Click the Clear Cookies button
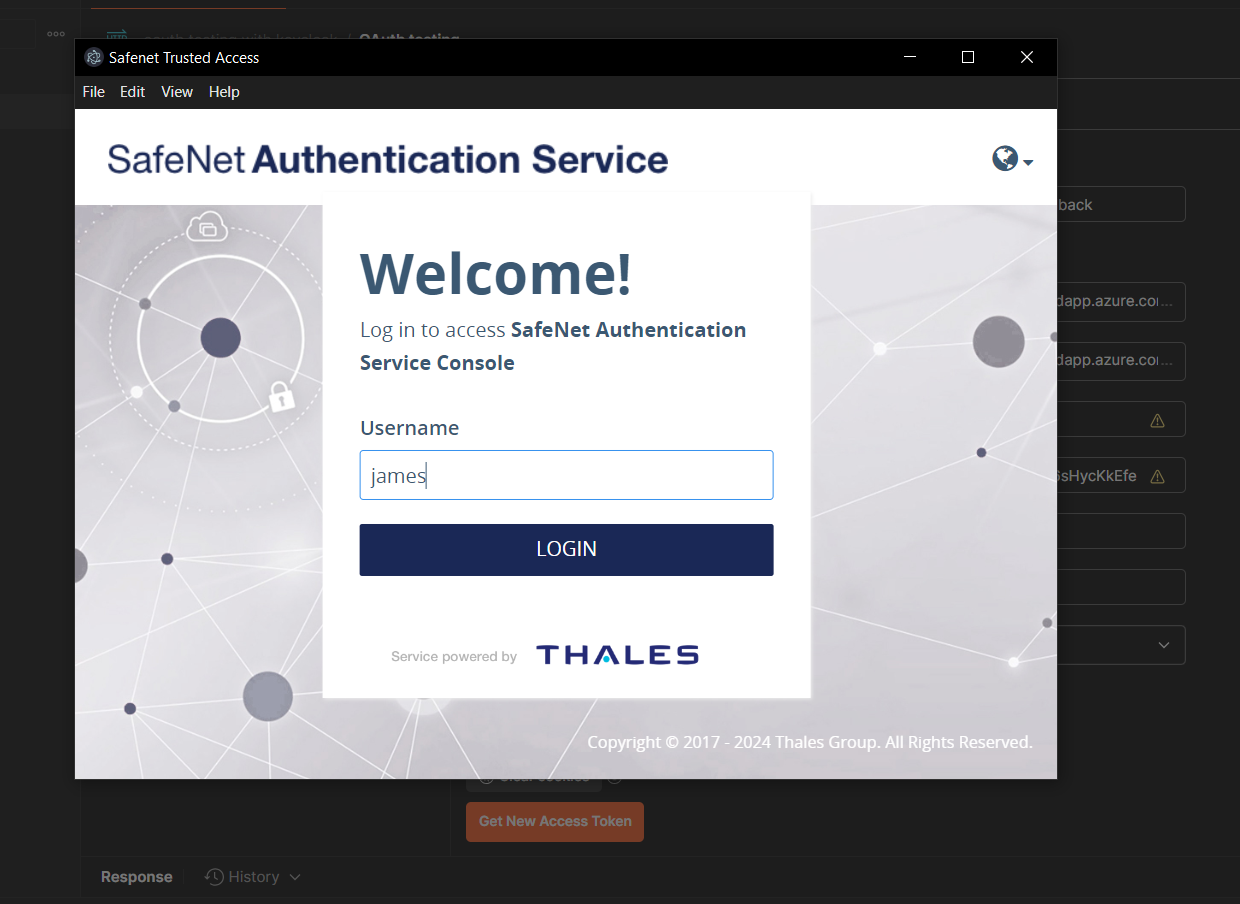Image resolution: width=1240 pixels, height=904 pixels. coord(533,775)
